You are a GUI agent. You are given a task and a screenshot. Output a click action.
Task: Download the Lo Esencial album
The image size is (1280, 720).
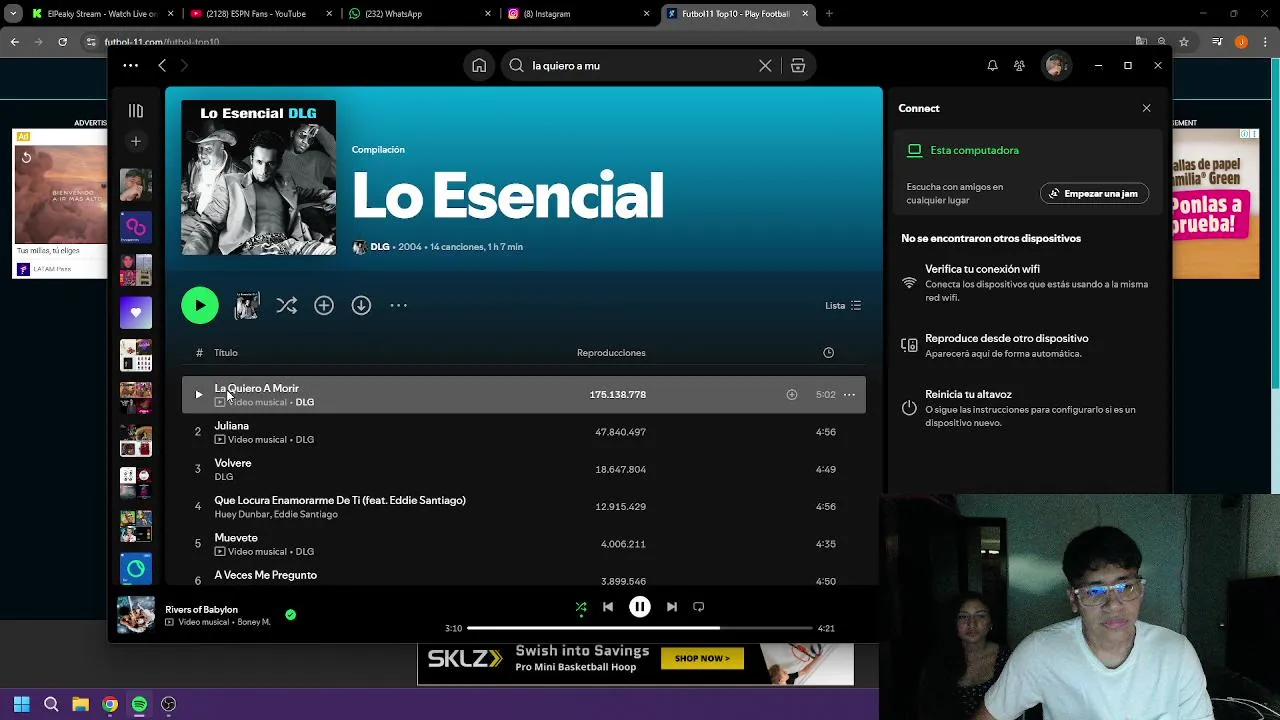361,305
